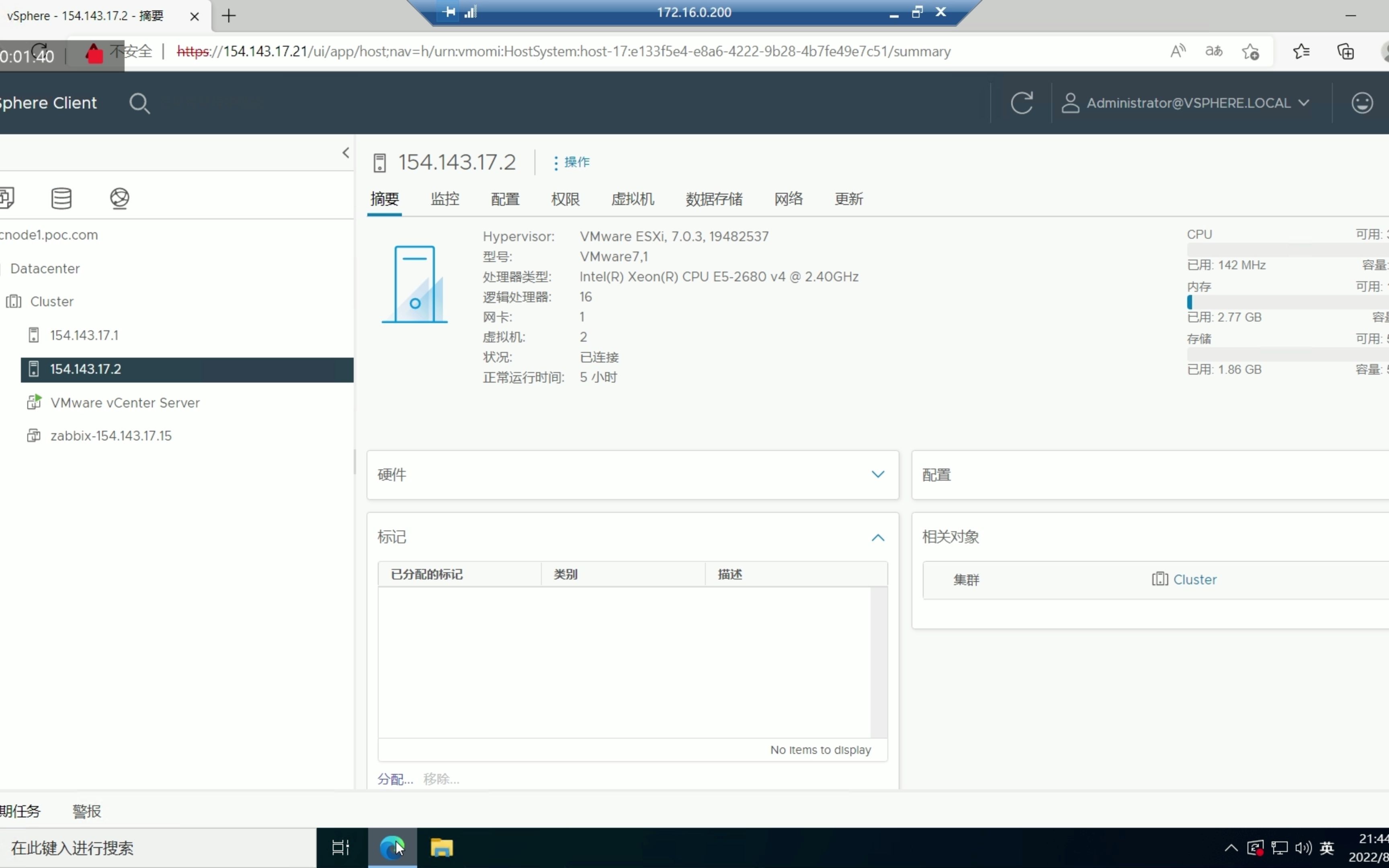The width and height of the screenshot is (1389, 868).
Task: Click the 已分配的标记 column header
Action: click(x=459, y=575)
